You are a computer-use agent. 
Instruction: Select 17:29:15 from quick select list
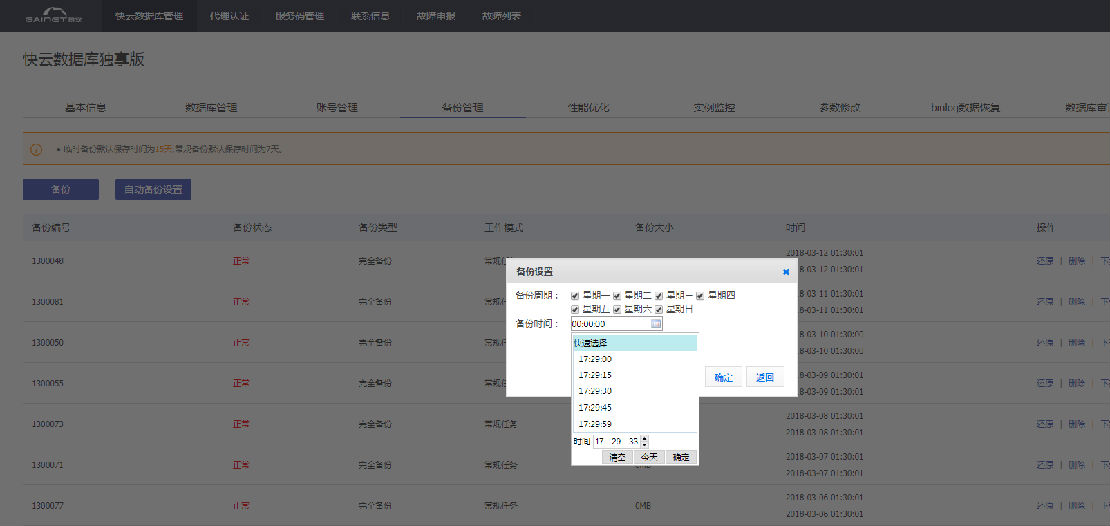click(x=595, y=375)
